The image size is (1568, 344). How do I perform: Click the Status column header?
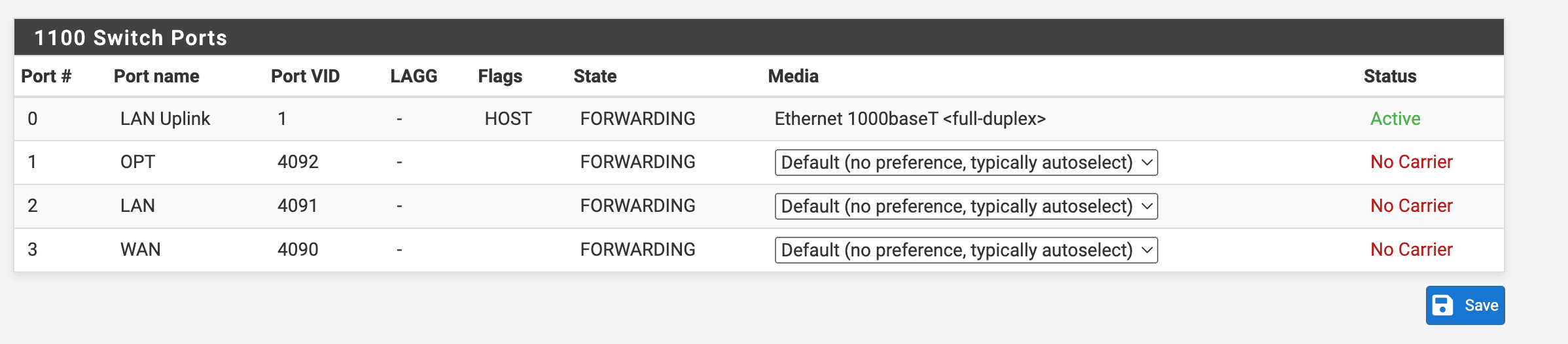tap(1390, 77)
